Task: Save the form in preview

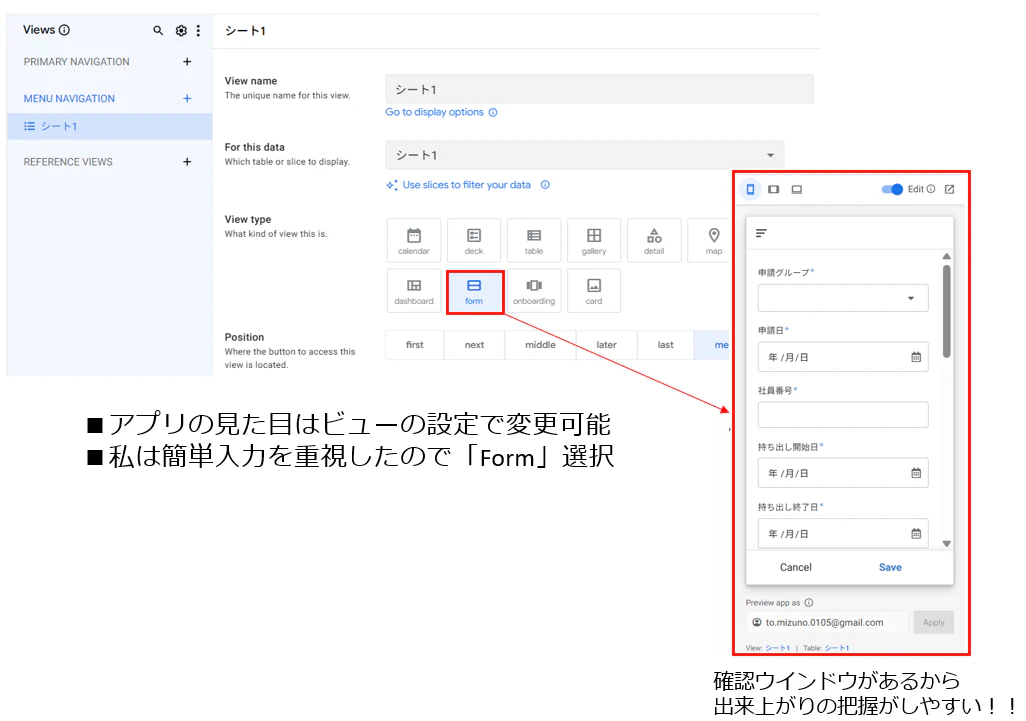Action: tap(890, 567)
